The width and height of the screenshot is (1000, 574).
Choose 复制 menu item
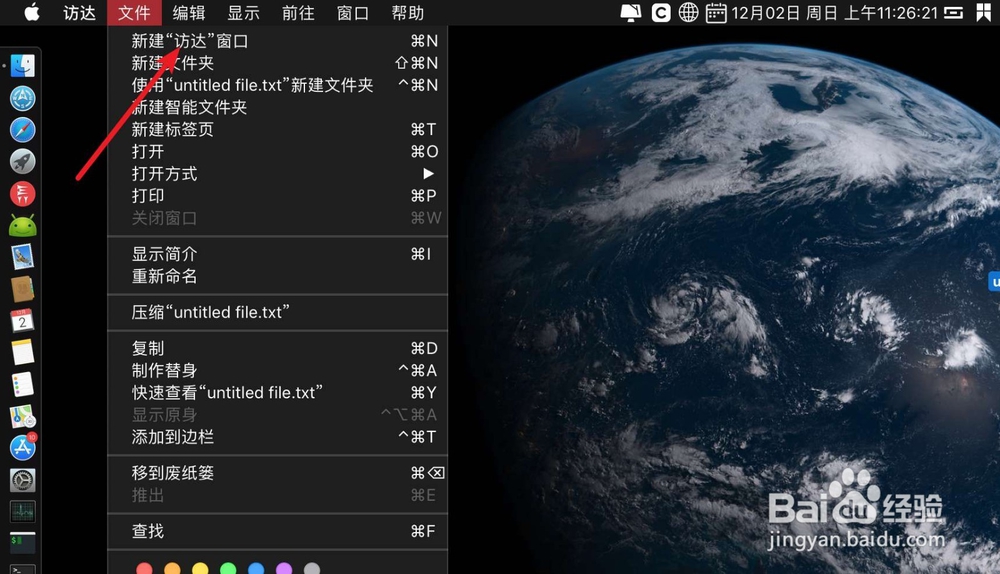(277, 348)
